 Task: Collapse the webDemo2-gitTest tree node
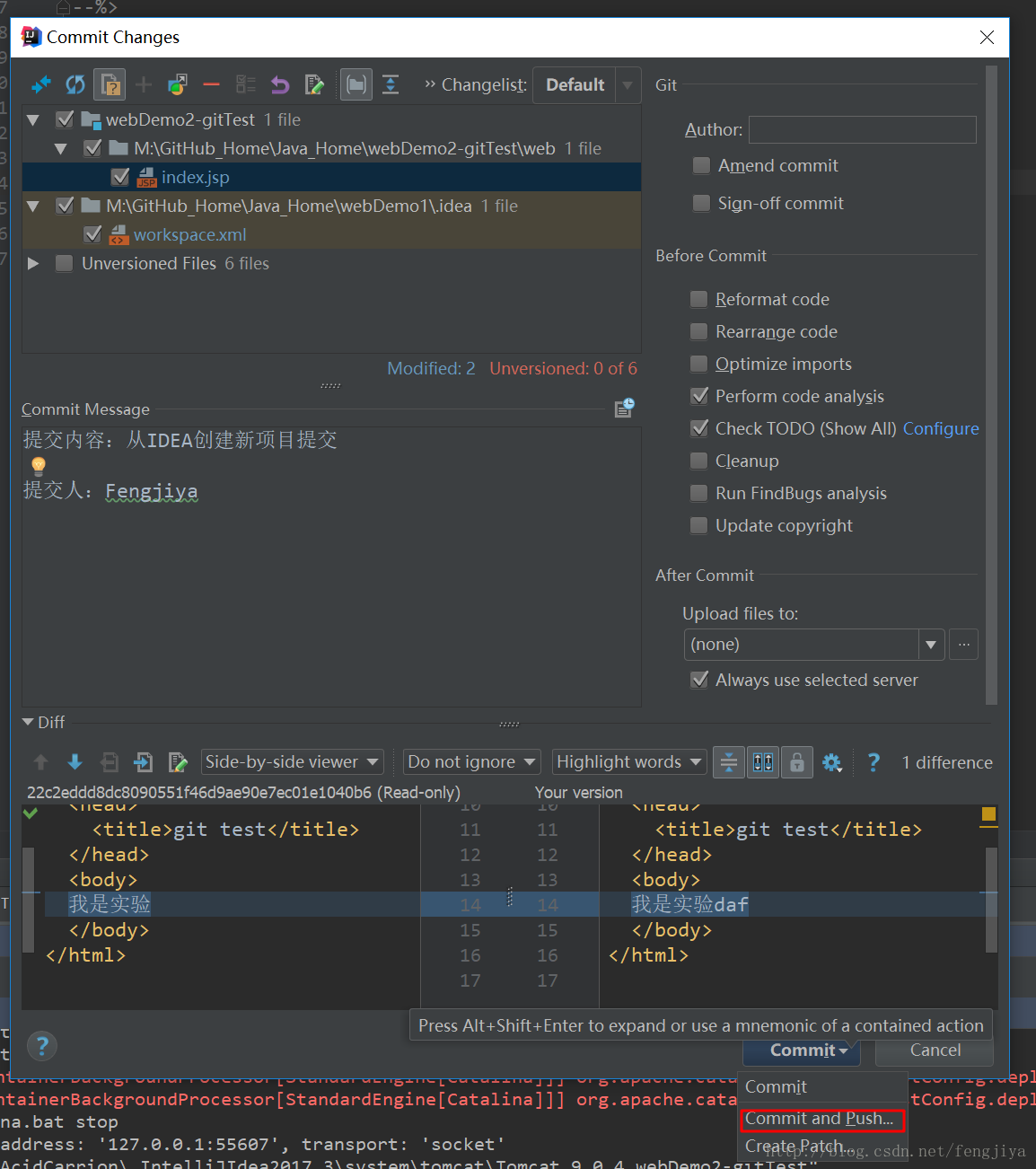point(33,119)
